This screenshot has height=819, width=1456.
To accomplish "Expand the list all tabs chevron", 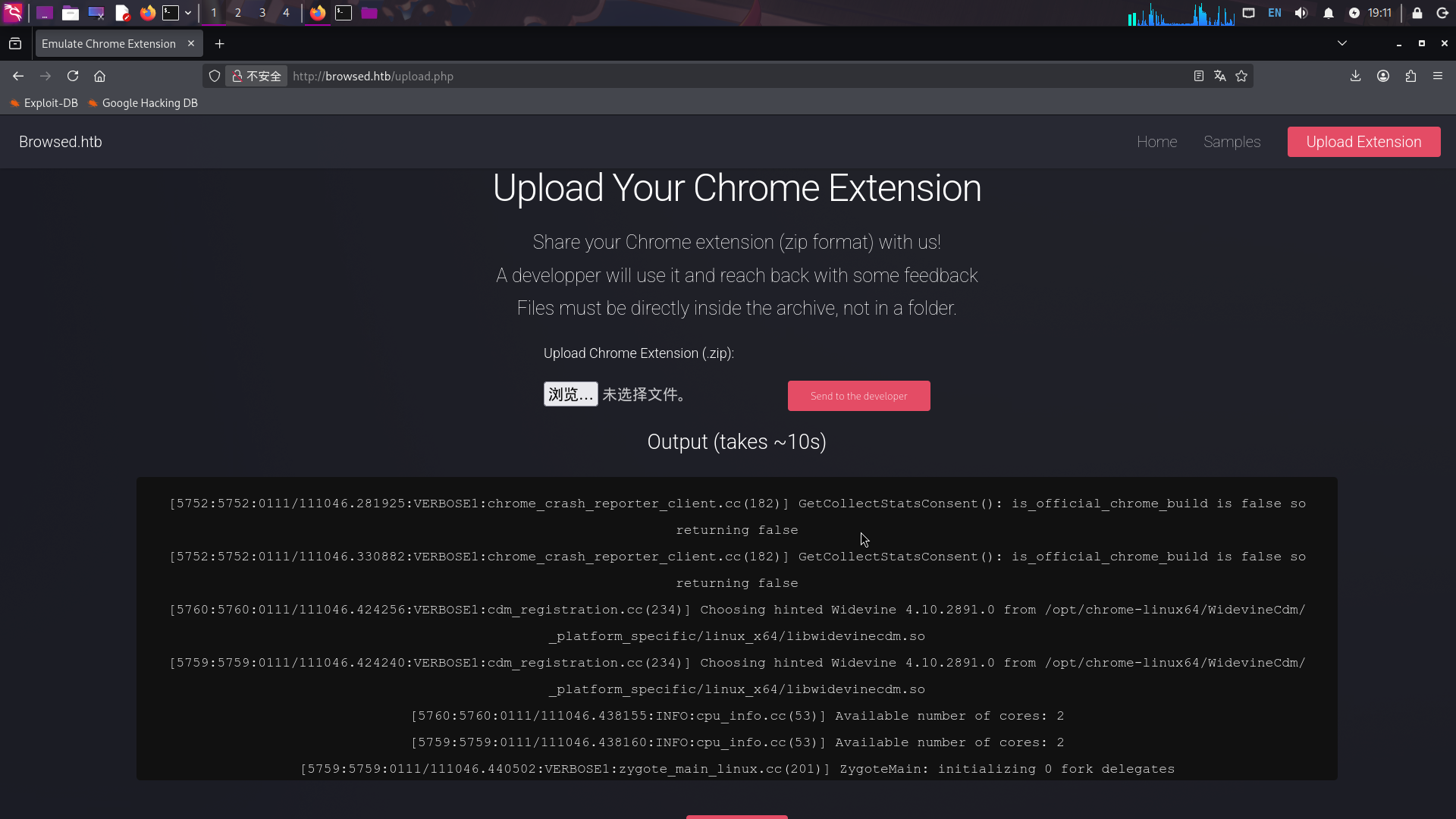I will [x=1342, y=43].
